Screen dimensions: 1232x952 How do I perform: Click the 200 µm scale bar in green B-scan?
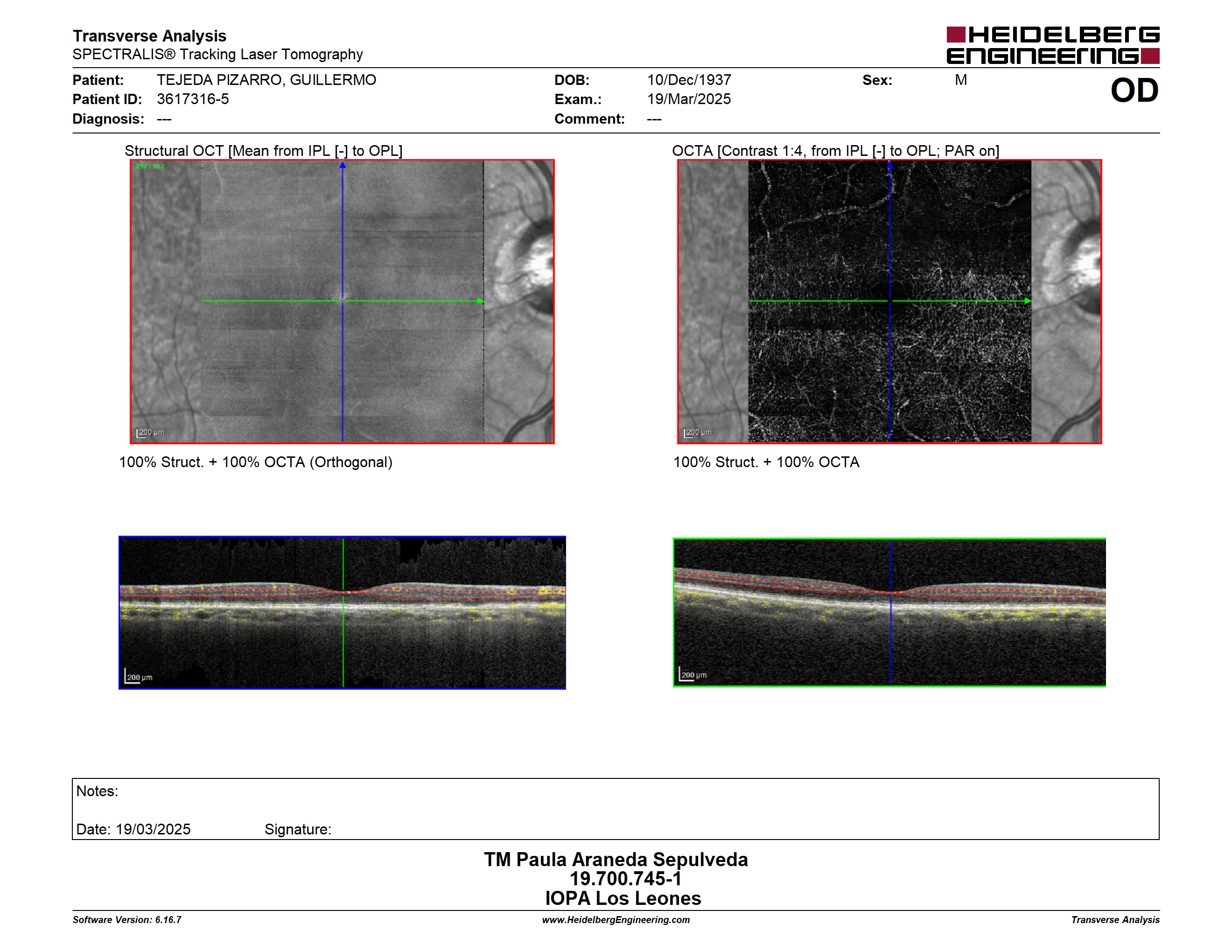click(693, 674)
